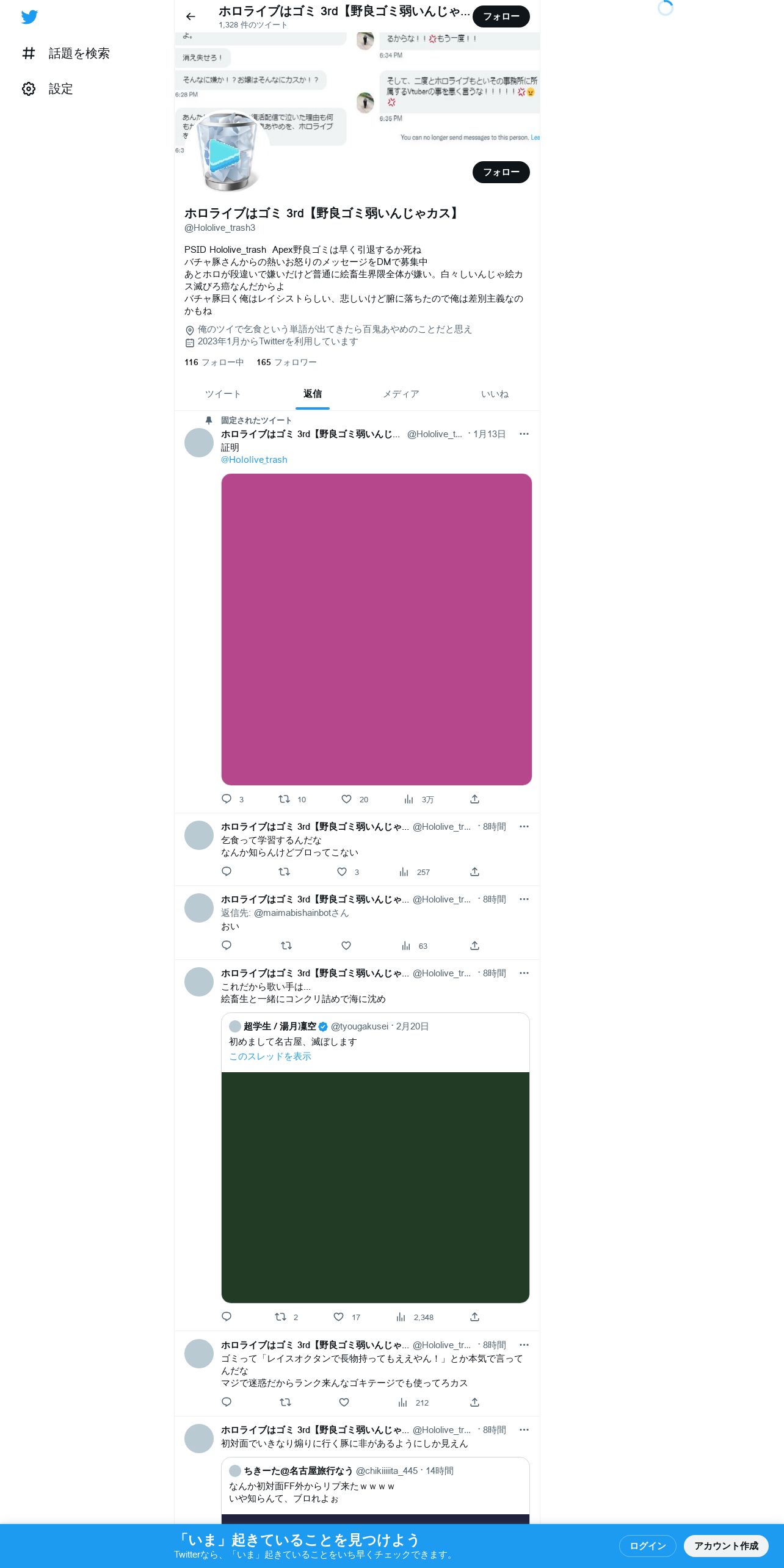Switch to the メディア tab
Image resolution: width=784 pixels, height=1568 pixels.
401,394
